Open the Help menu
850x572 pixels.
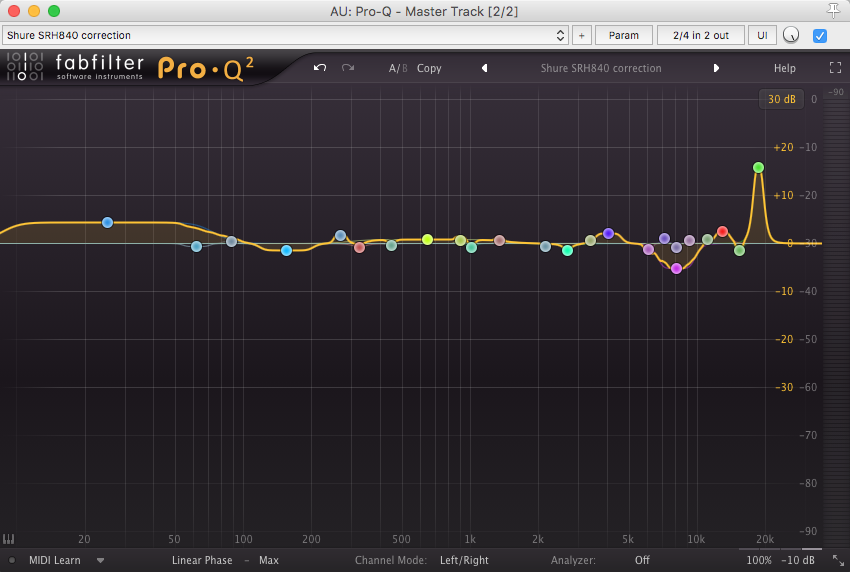click(x=784, y=68)
